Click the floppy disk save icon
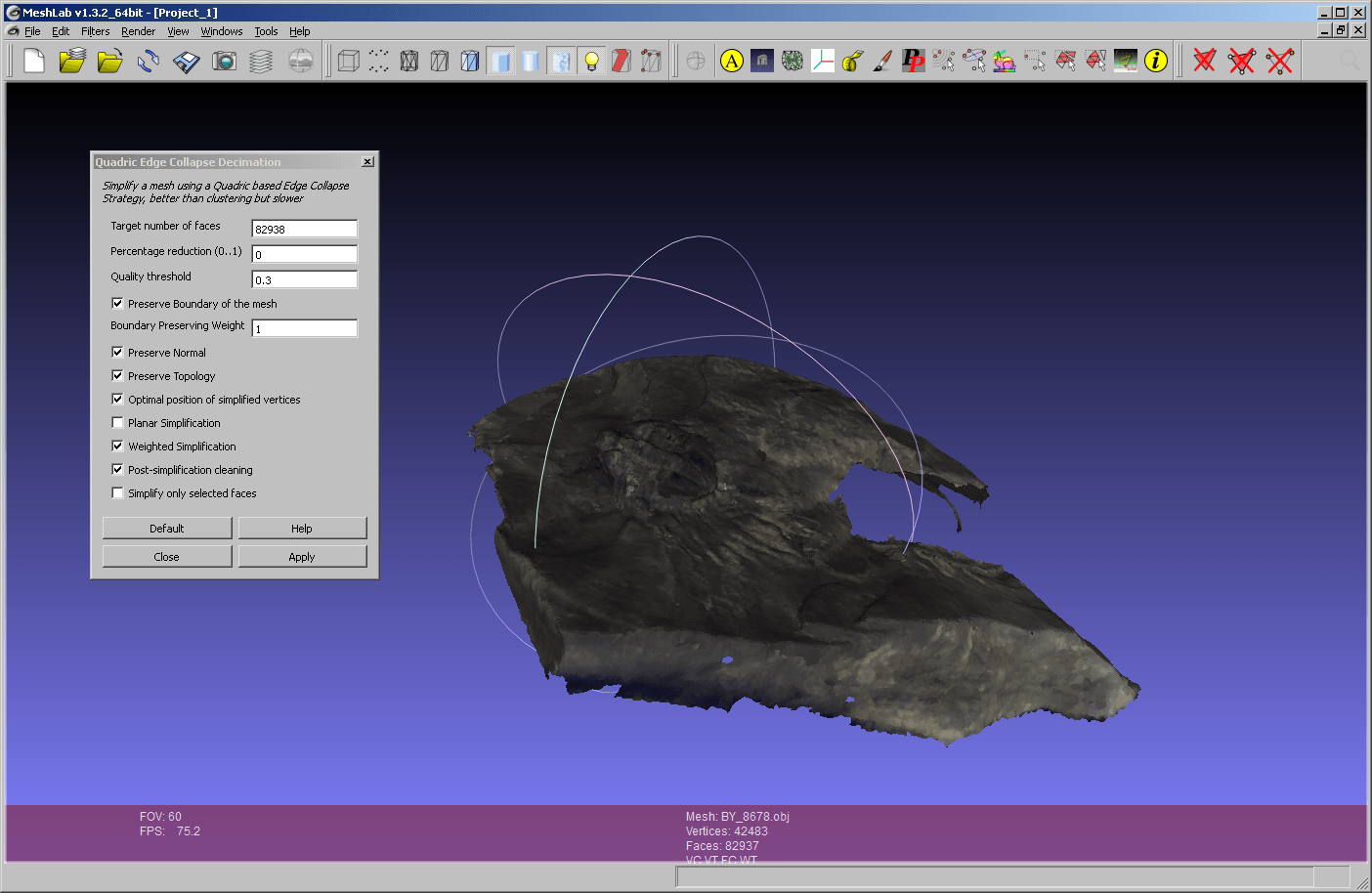1372x893 pixels. [186, 62]
